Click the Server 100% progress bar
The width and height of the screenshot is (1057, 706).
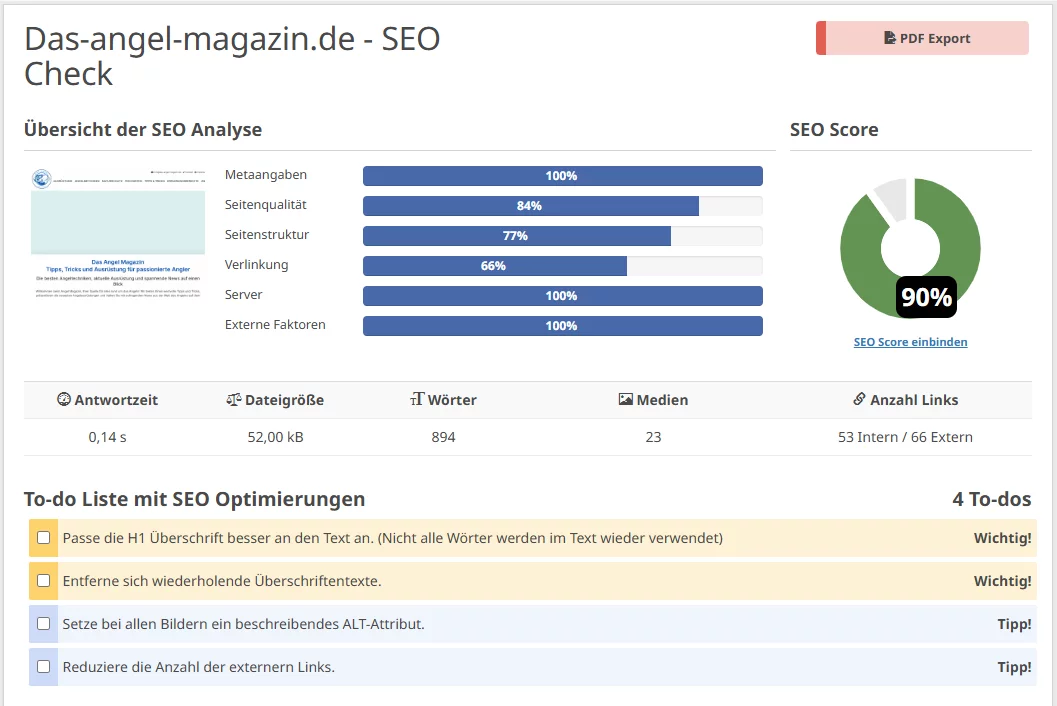pyautogui.click(x=563, y=295)
